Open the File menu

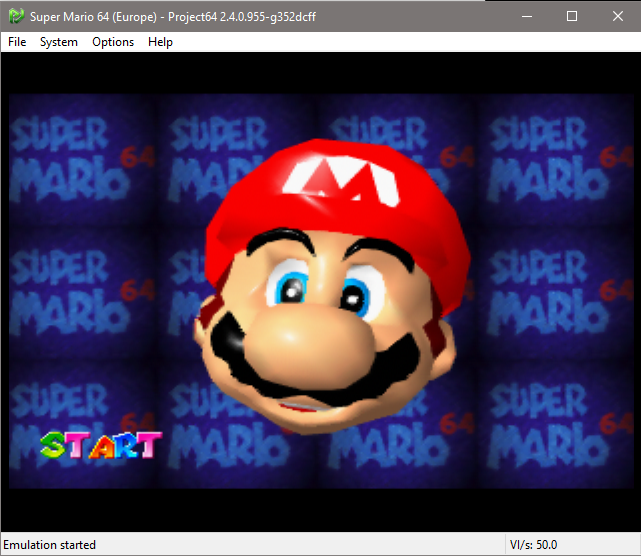pyautogui.click(x=17, y=42)
